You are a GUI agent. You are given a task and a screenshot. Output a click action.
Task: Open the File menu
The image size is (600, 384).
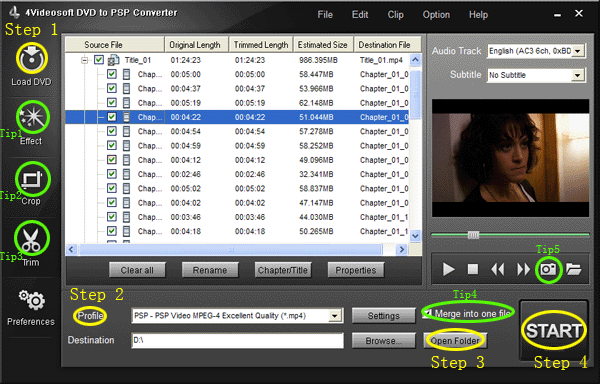click(x=325, y=15)
